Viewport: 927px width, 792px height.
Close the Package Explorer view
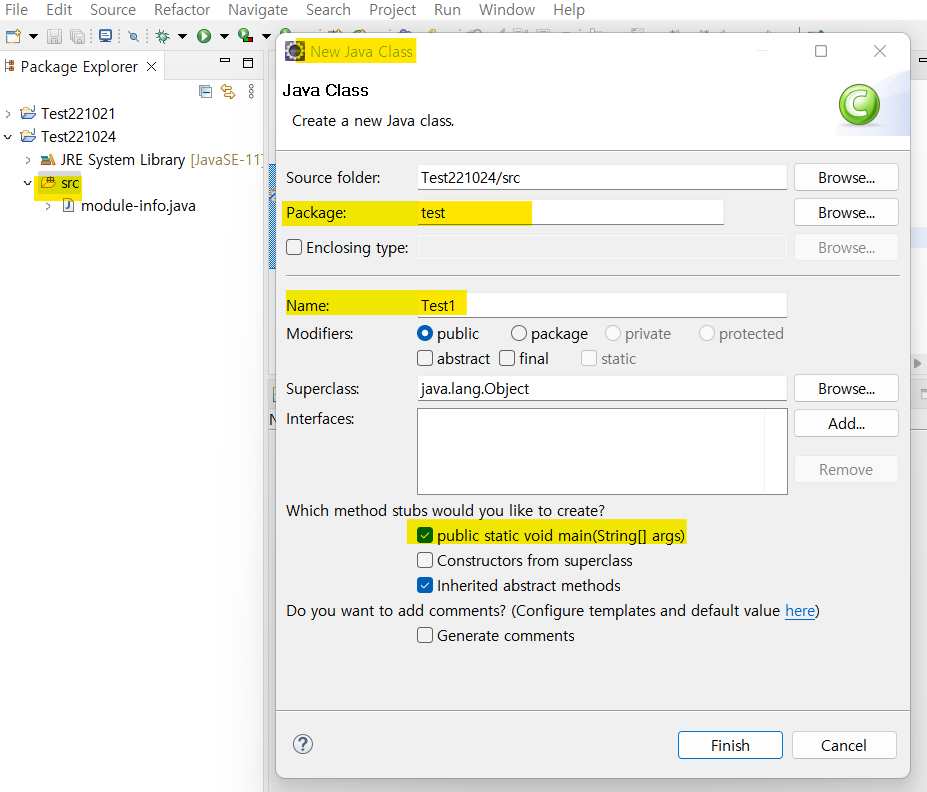click(152, 66)
